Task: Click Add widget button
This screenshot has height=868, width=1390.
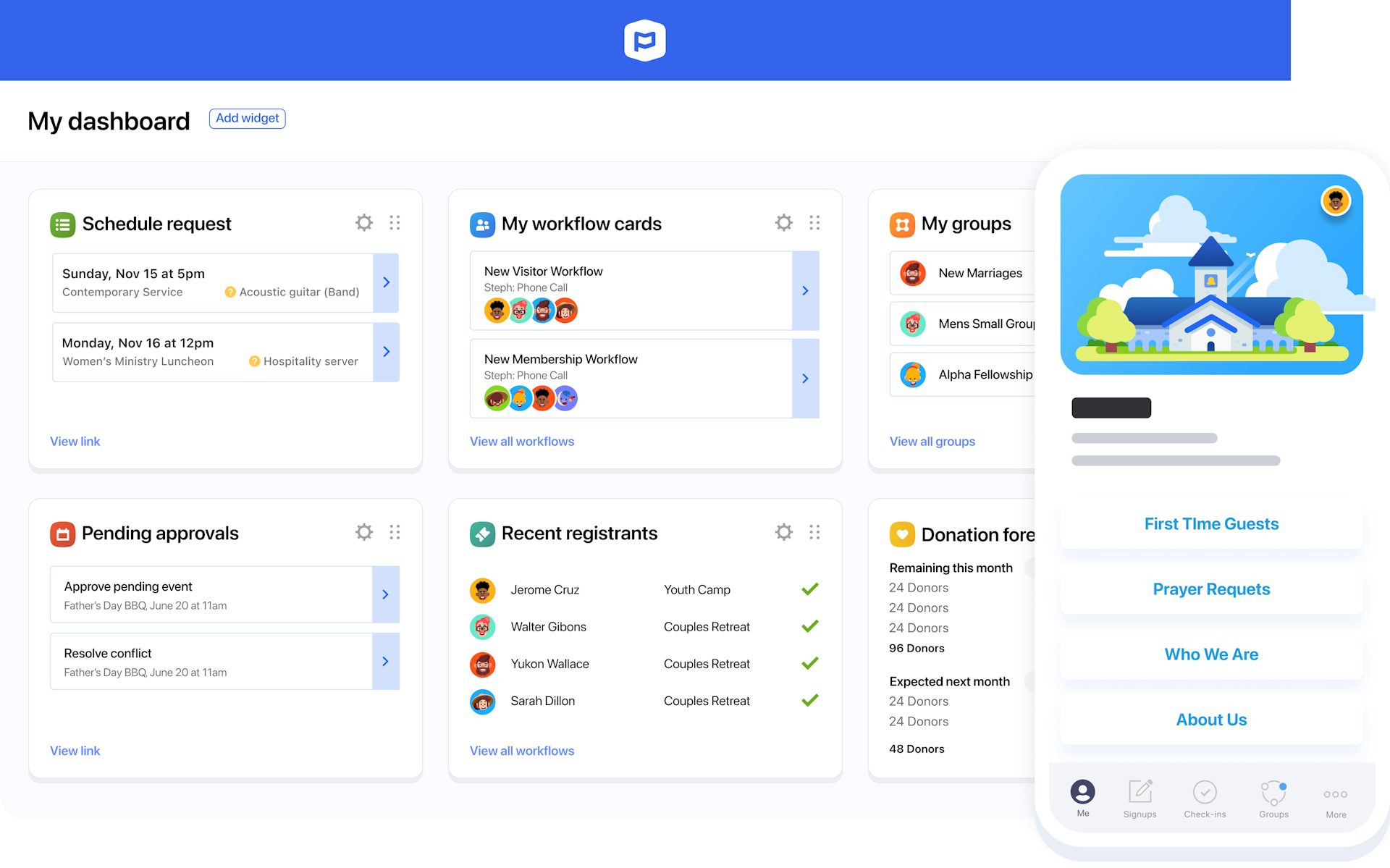Action: click(x=246, y=118)
